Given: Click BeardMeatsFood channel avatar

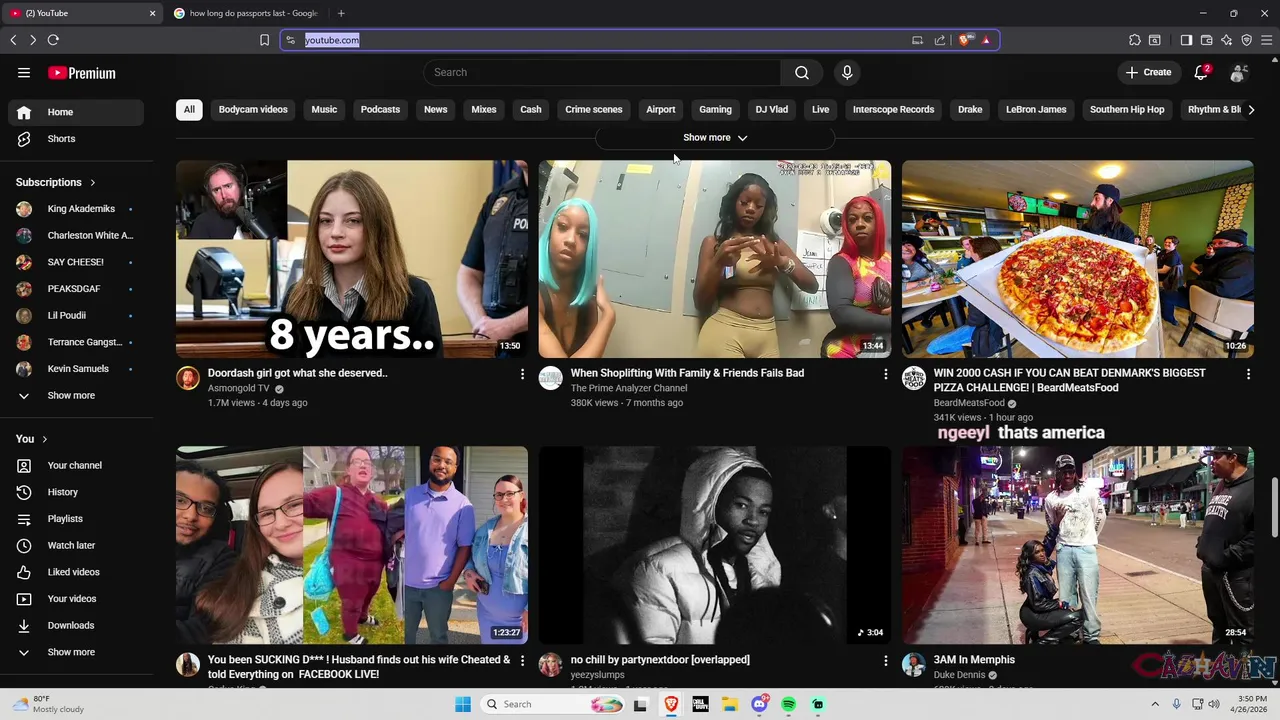Looking at the screenshot, I should [x=914, y=377].
